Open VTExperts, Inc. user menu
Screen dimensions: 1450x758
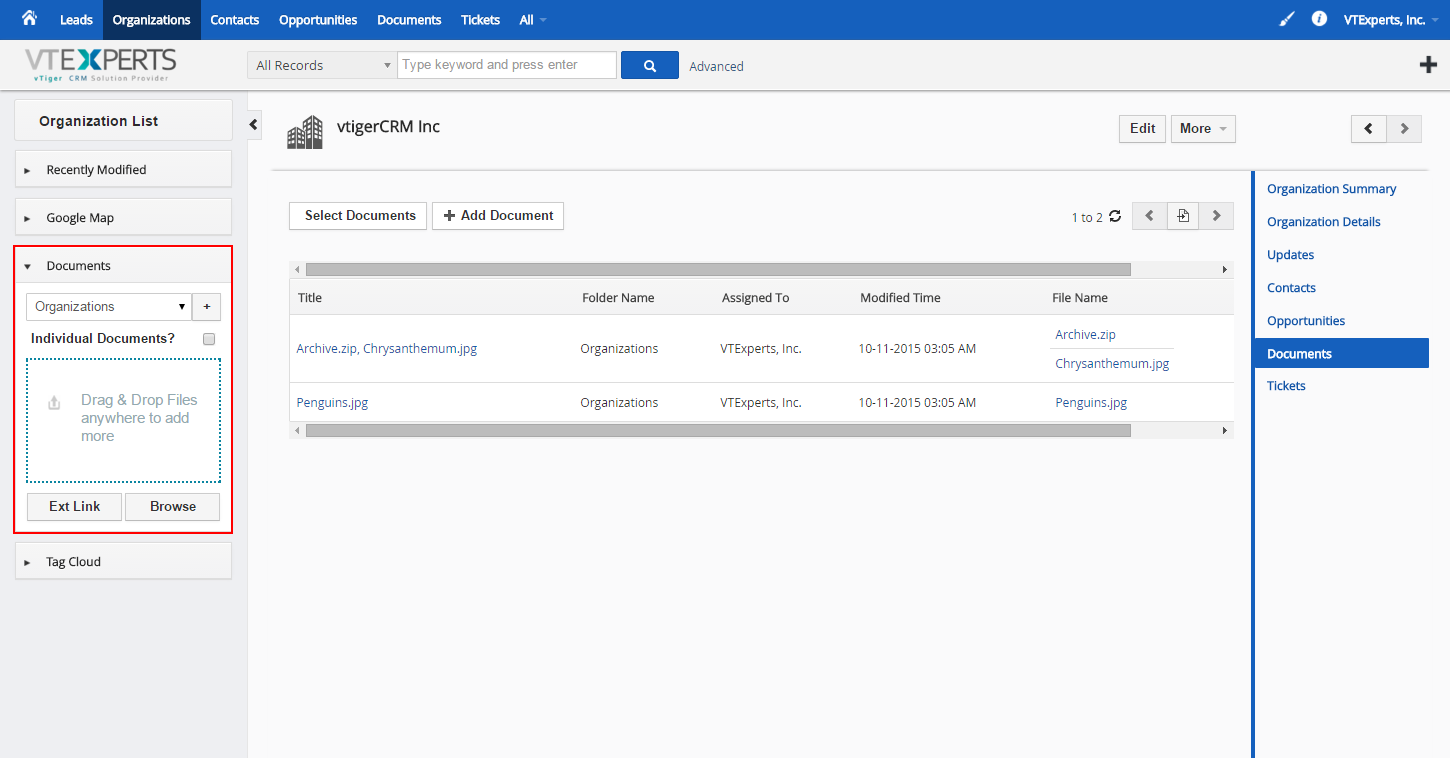click(x=1391, y=20)
